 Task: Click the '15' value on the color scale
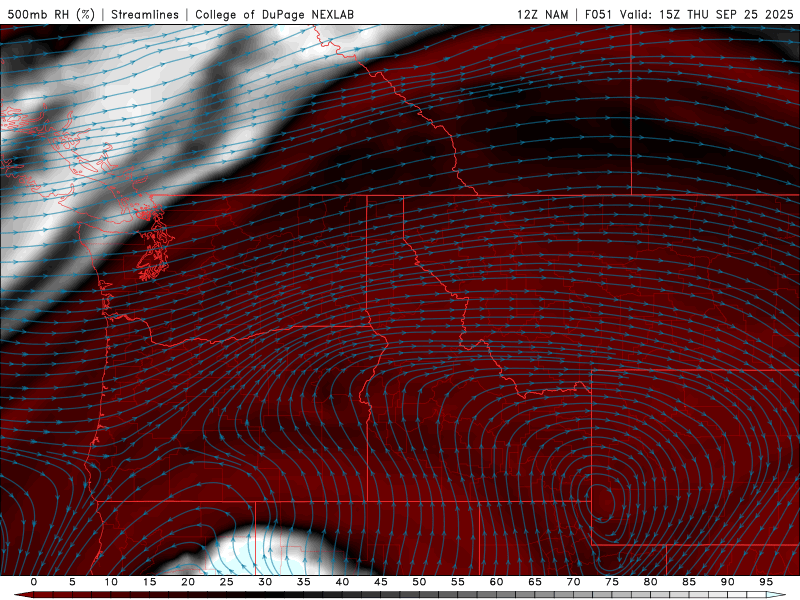[149, 582]
